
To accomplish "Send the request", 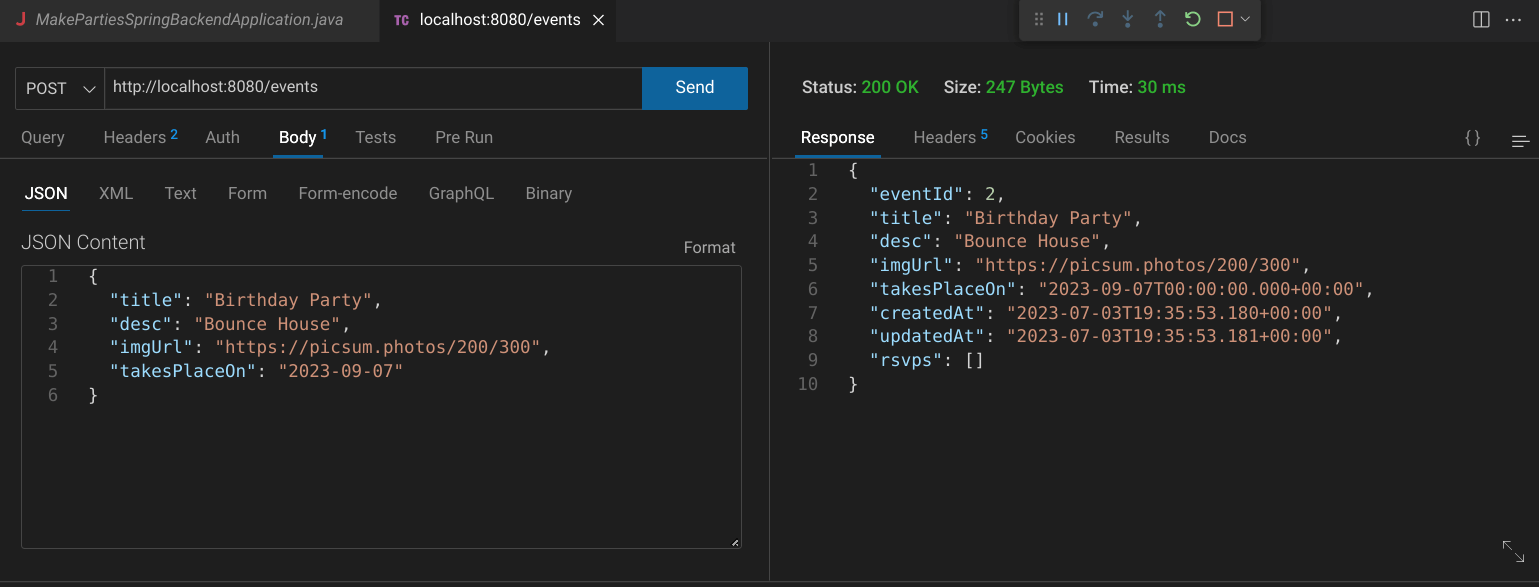I will pos(695,88).
